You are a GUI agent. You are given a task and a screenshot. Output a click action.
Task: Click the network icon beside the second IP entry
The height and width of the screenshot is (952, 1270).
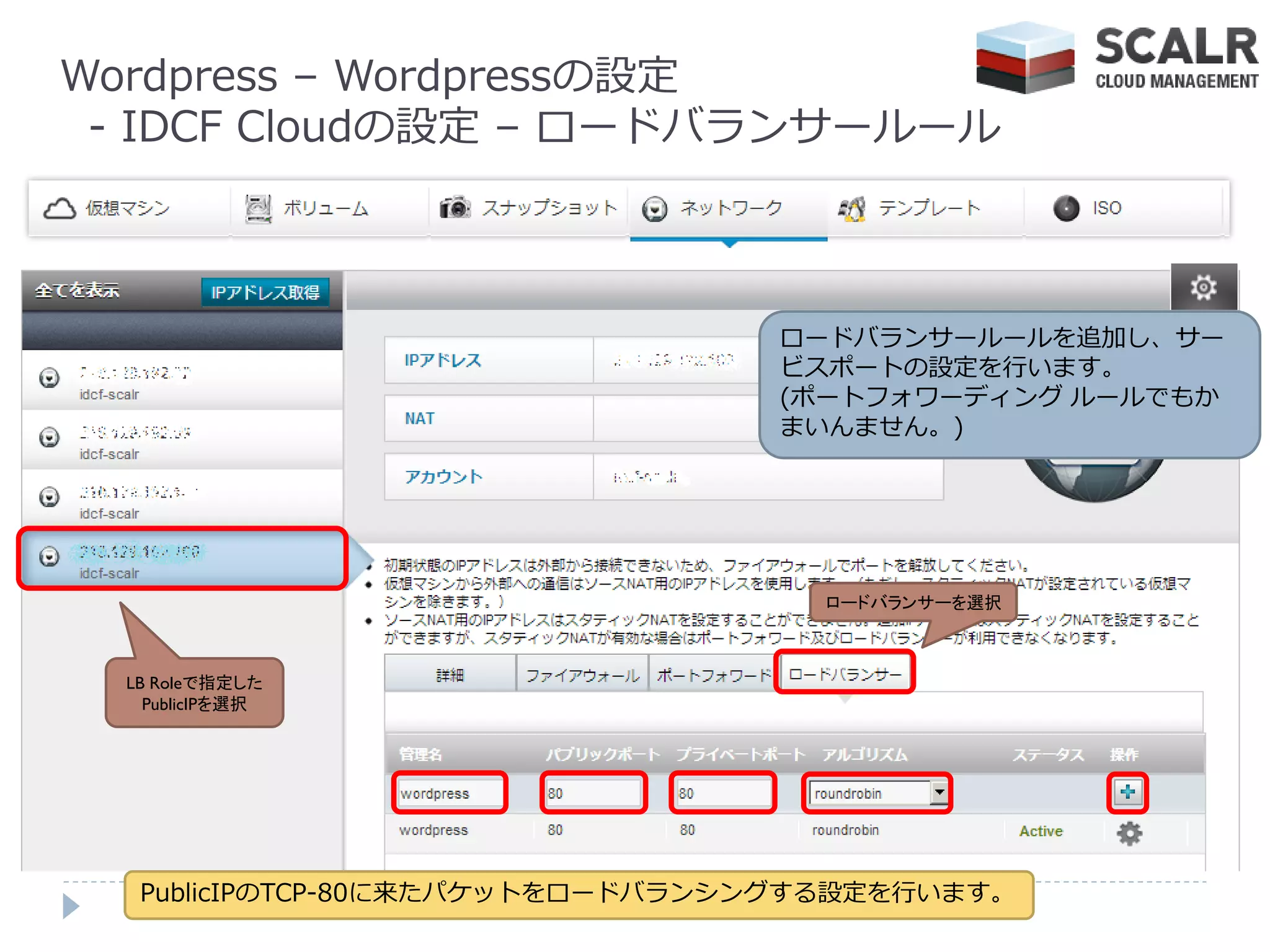click(x=50, y=438)
